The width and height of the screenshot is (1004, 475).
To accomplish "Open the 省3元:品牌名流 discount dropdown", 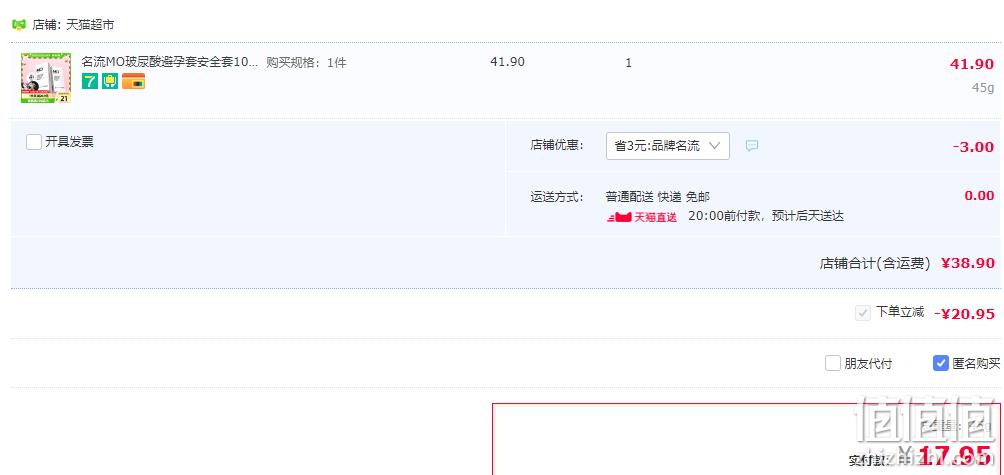I will (x=667, y=146).
